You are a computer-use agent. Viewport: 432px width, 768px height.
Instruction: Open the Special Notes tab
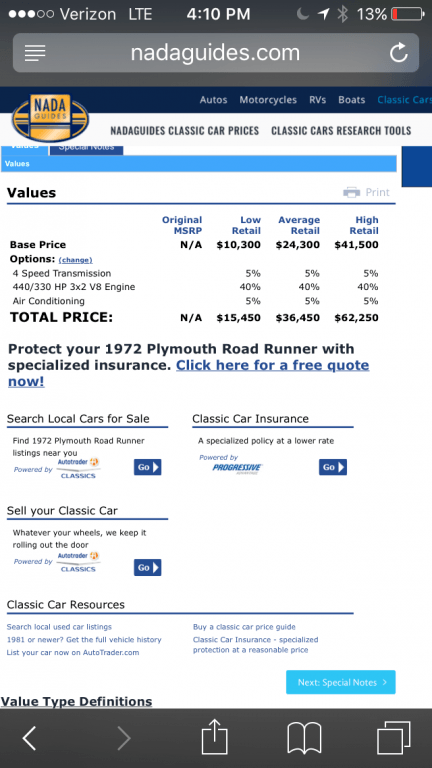tap(86, 148)
